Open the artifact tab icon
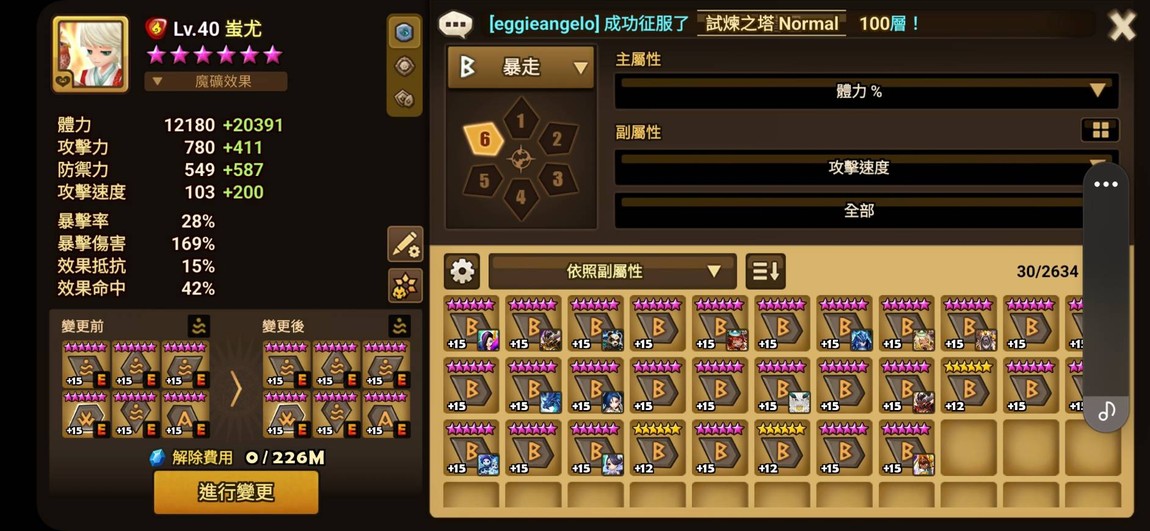This screenshot has width=1150, height=531. click(x=404, y=98)
